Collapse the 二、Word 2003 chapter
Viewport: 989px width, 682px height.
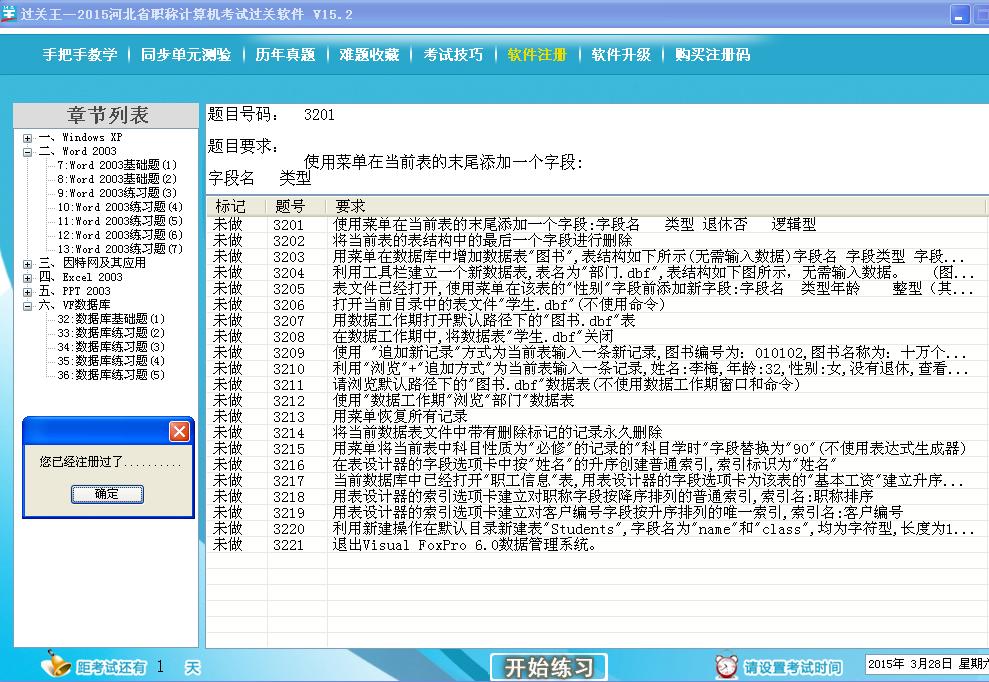27,152
